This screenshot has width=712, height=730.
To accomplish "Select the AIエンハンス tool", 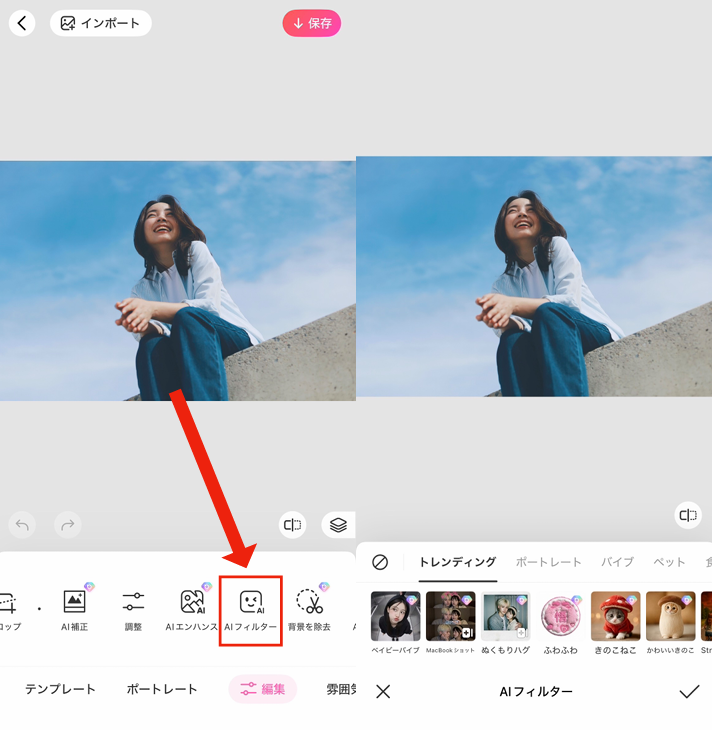I will (192, 608).
